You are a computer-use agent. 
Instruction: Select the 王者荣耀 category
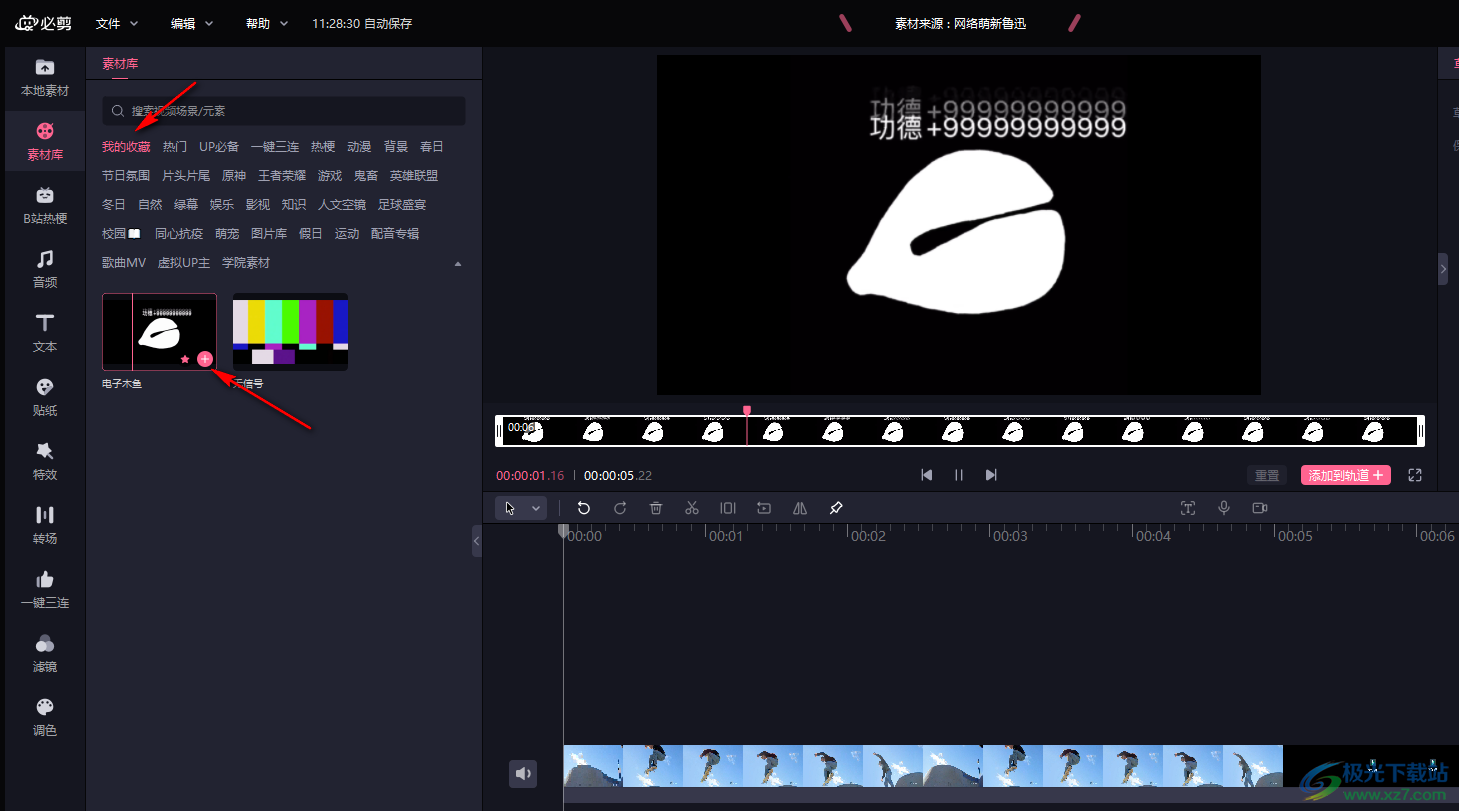(x=282, y=176)
